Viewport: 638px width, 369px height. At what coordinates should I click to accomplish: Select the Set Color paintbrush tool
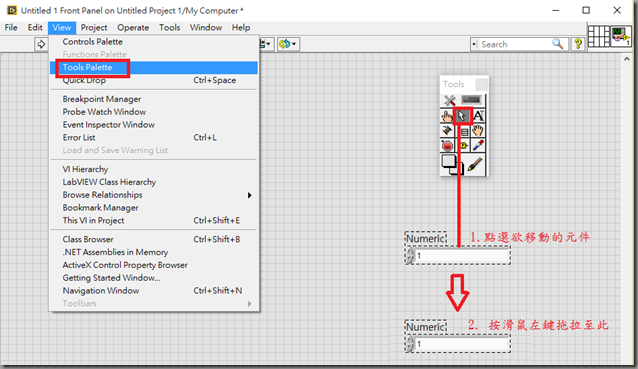(475, 165)
